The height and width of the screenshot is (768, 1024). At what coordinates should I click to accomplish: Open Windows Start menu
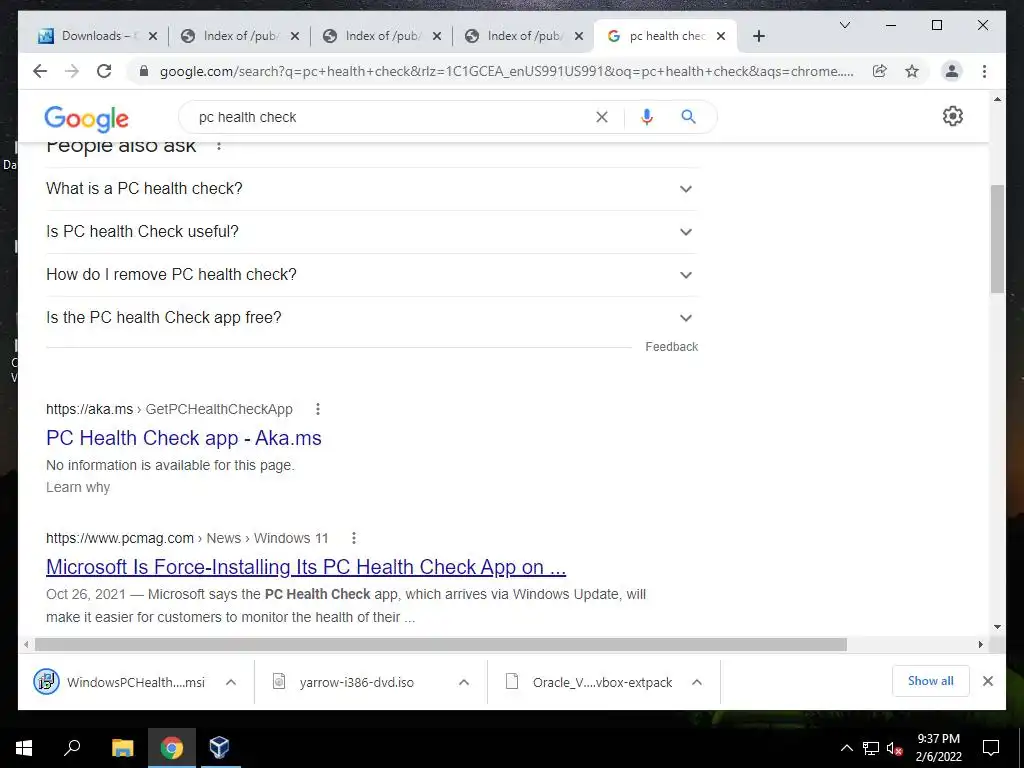[24, 748]
